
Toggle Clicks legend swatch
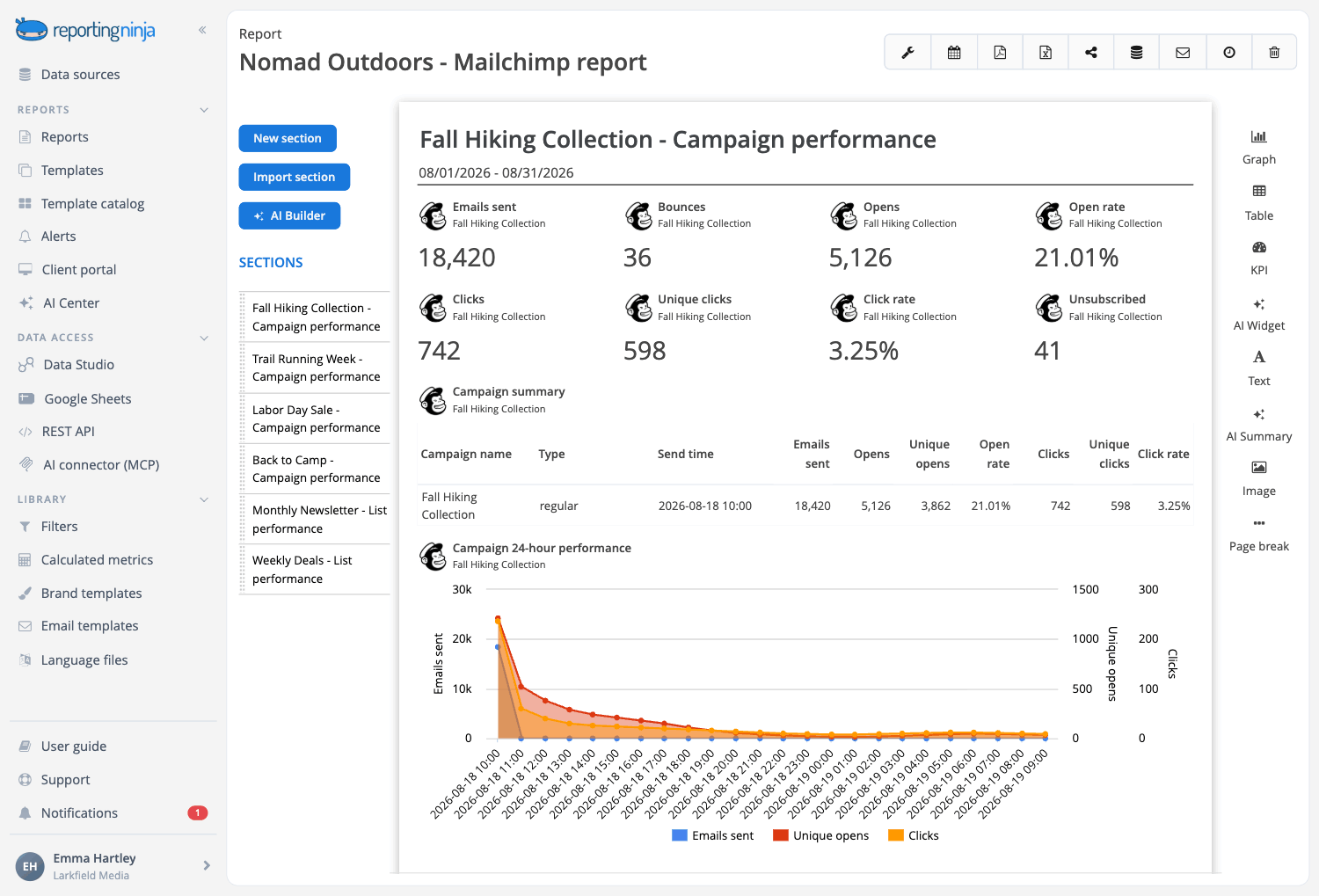[x=895, y=835]
